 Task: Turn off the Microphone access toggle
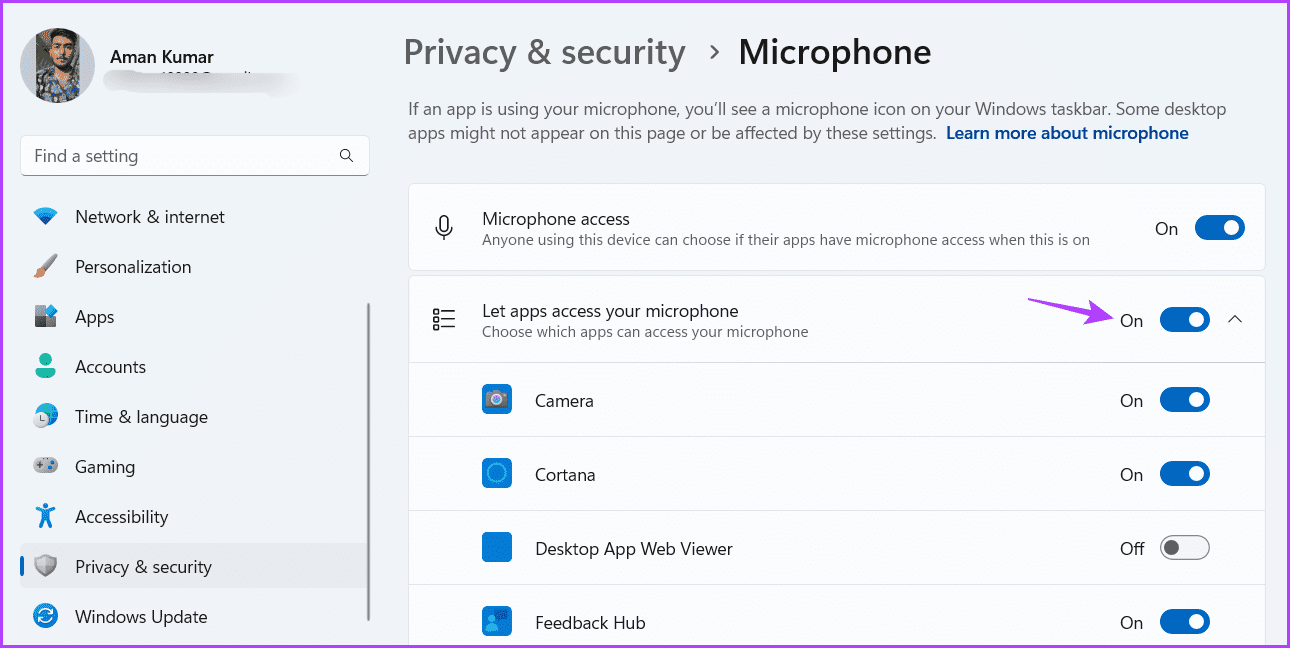coord(1220,228)
